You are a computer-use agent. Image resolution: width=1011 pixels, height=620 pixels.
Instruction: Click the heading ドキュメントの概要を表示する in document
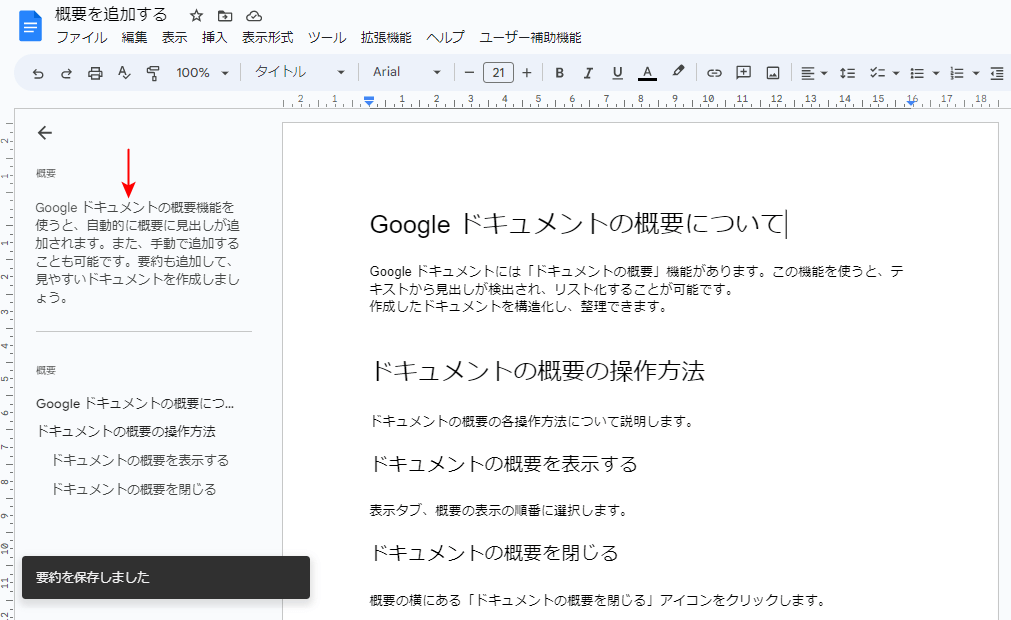click(x=504, y=464)
